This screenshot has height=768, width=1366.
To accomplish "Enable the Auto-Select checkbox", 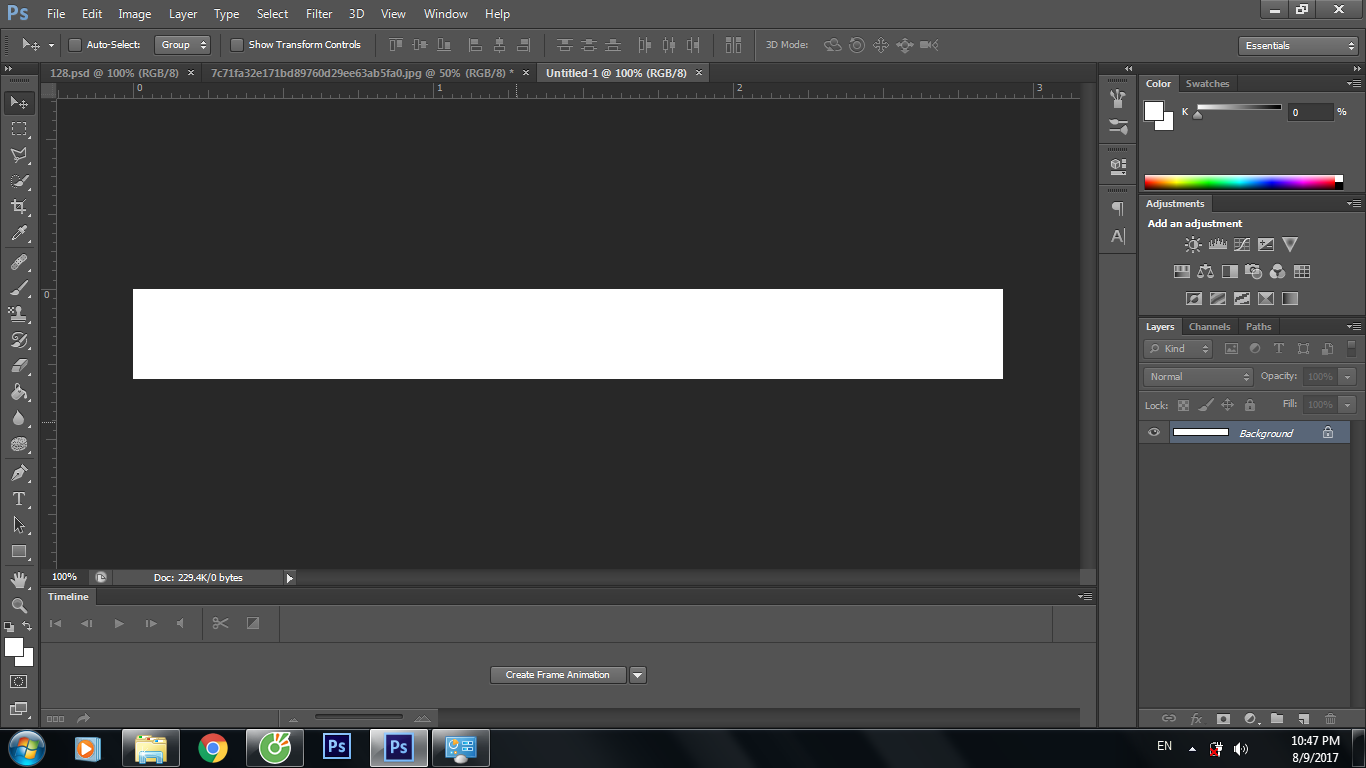I will [x=75, y=45].
